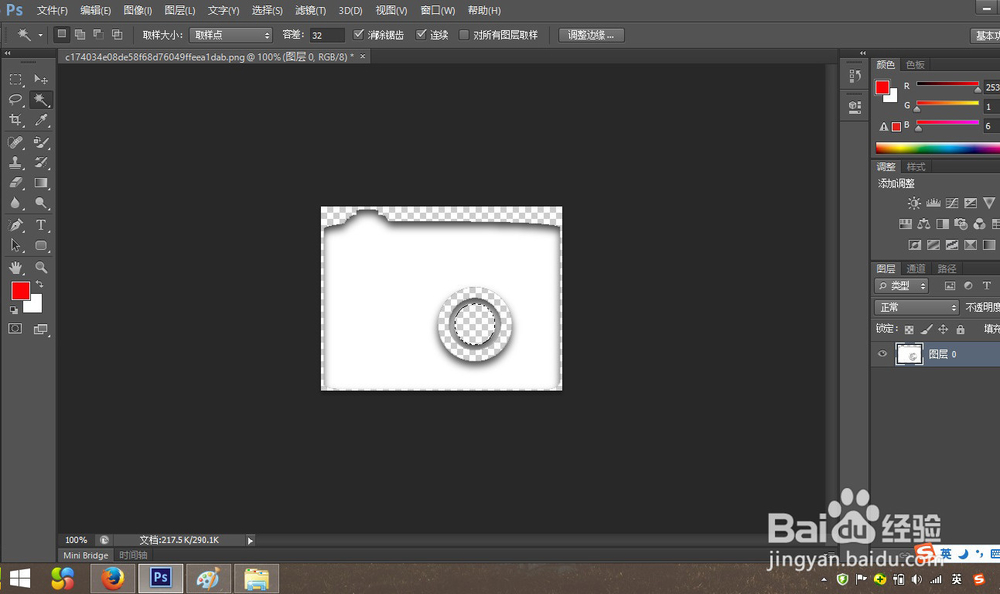Open the tool preset picker arrow
The width and height of the screenshot is (1000, 594).
pyautogui.click(x=40, y=35)
